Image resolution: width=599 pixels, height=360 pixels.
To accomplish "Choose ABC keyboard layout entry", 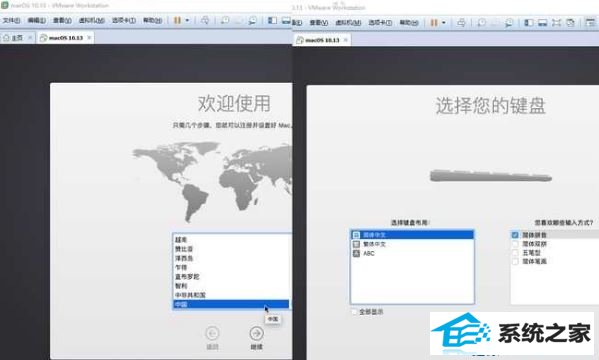I will (412, 253).
